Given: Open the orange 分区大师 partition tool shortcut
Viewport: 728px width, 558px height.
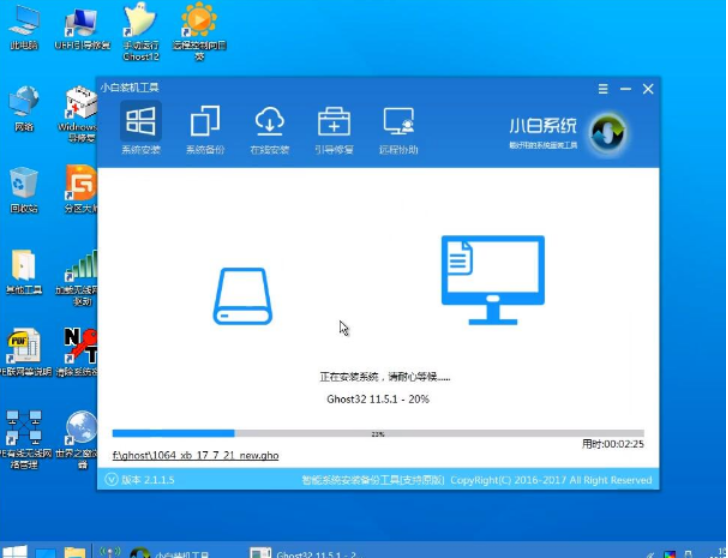Looking at the screenshot, I should pos(81,188).
